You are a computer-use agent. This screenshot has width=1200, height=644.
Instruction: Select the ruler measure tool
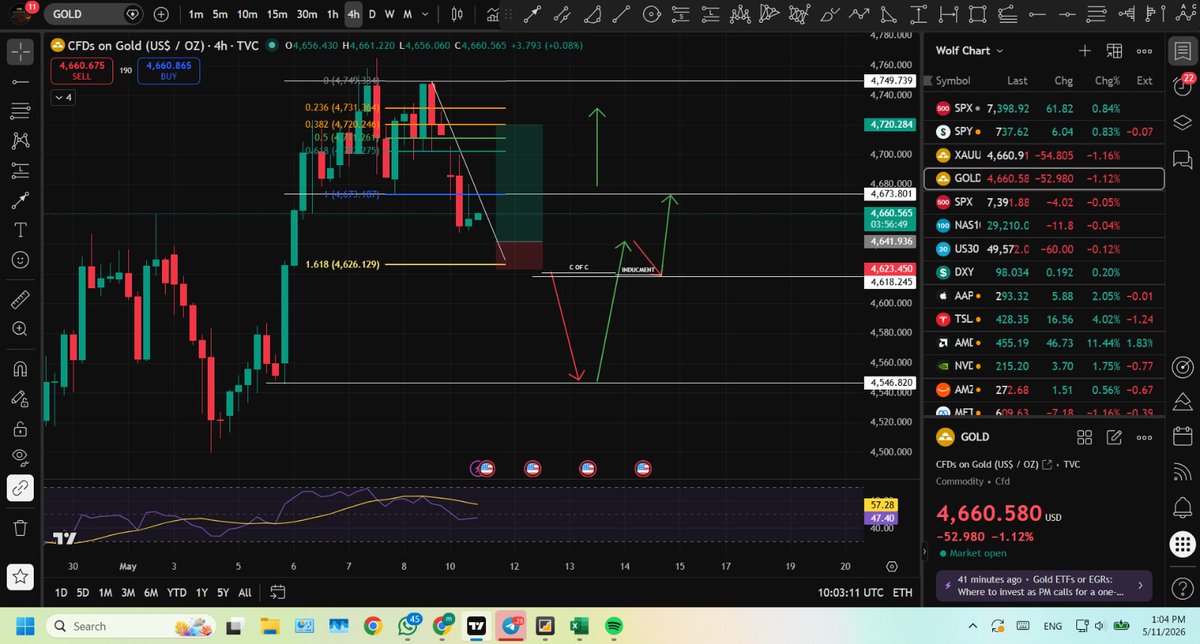20,298
